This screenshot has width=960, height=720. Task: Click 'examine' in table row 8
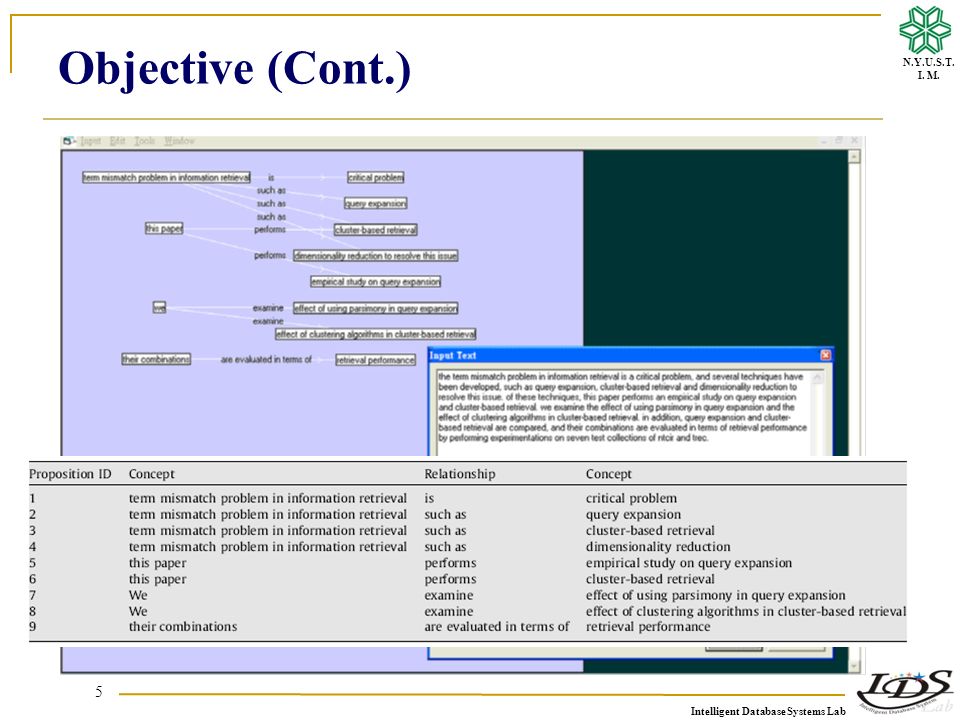(449, 611)
